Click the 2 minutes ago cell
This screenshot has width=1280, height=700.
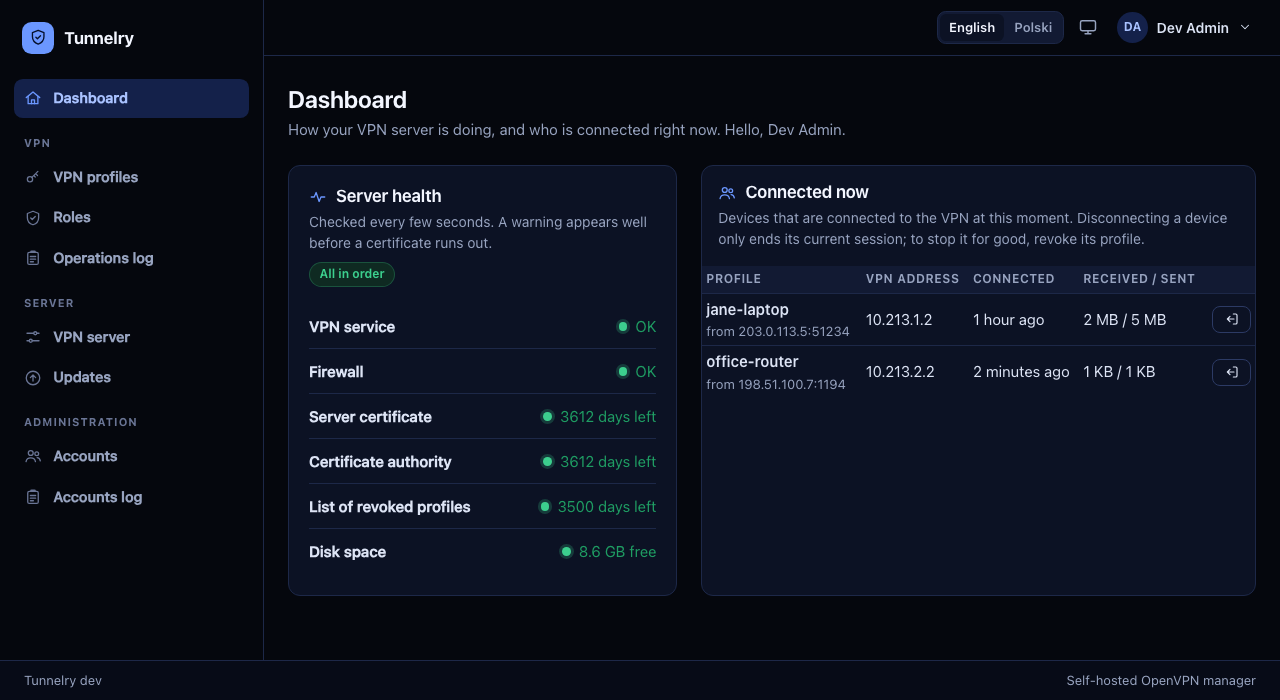click(1021, 372)
